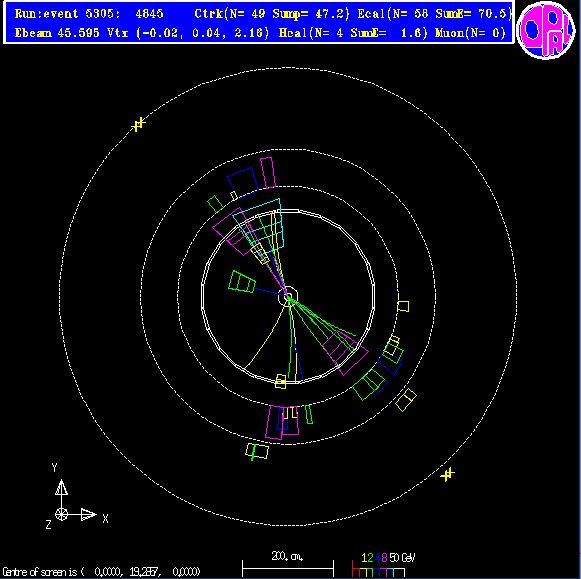
Task: Click the XYZ coordinate axes indicator
Action: [x=77, y=496]
